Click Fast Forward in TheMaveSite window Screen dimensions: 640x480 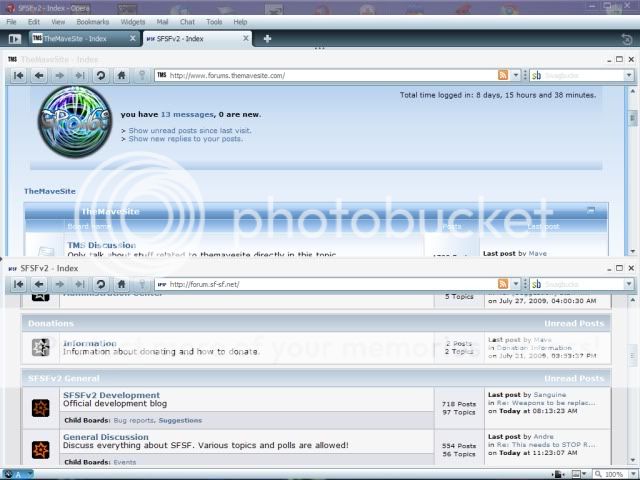point(80,76)
